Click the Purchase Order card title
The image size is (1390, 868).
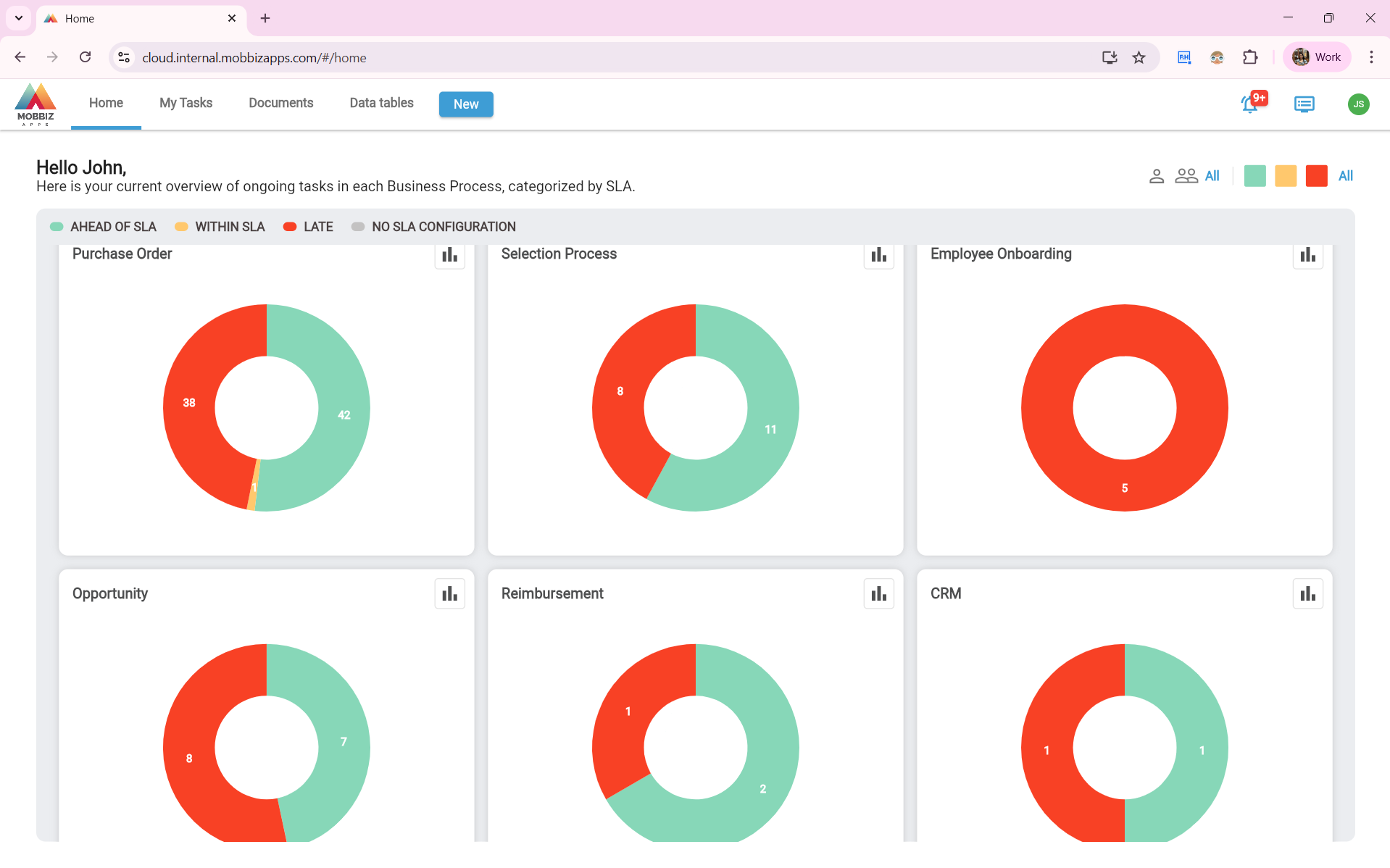tap(122, 254)
